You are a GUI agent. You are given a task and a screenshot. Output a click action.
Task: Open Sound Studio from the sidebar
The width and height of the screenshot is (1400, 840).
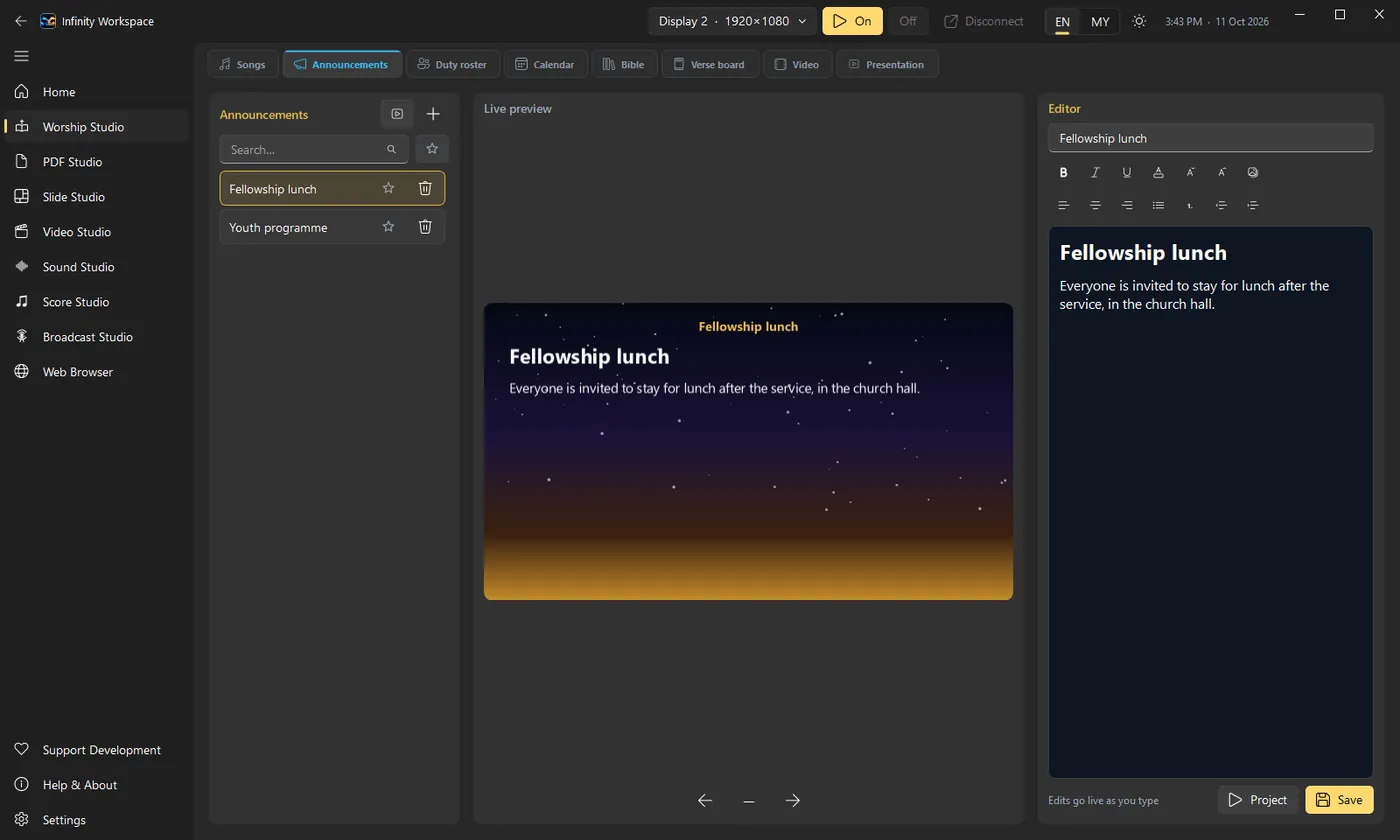coord(96,267)
